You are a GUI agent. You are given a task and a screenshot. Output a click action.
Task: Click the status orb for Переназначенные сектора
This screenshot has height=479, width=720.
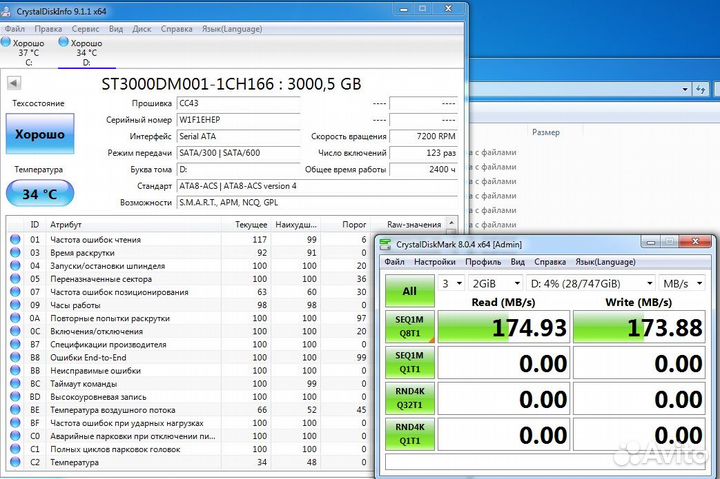pyautogui.click(x=15, y=279)
